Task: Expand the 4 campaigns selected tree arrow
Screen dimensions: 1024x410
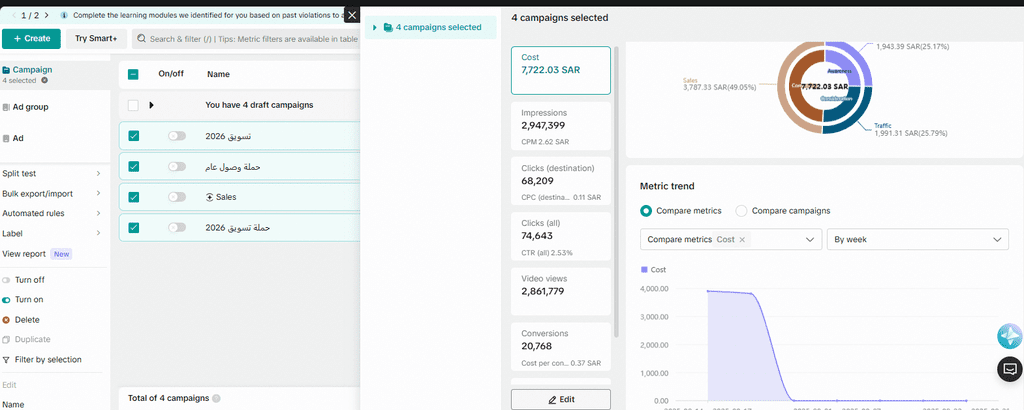Action: click(x=375, y=27)
